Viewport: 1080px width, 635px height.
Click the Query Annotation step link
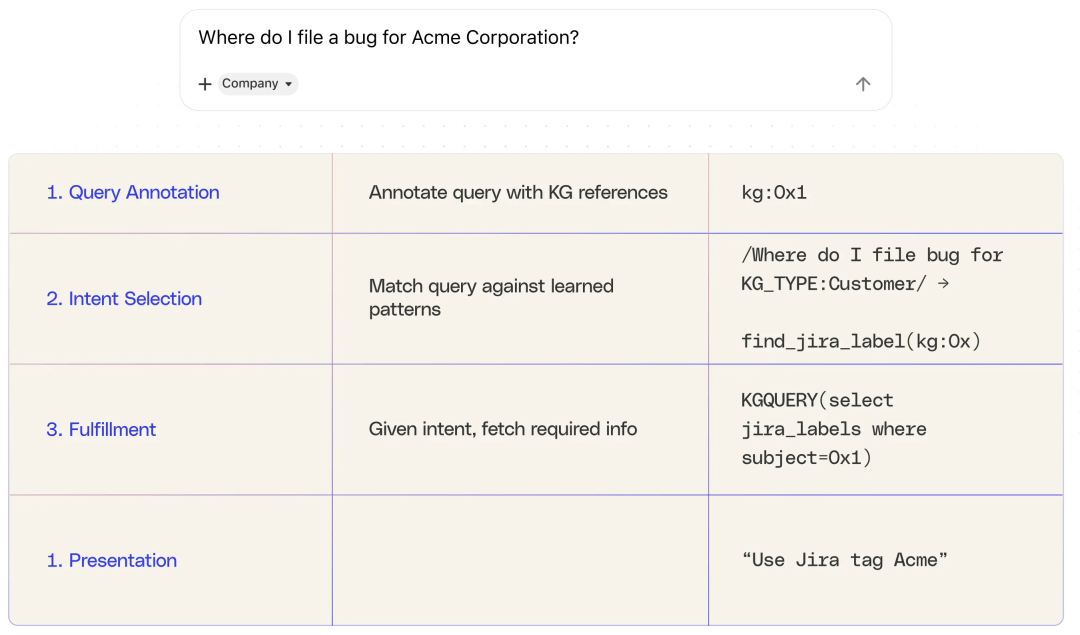click(133, 193)
